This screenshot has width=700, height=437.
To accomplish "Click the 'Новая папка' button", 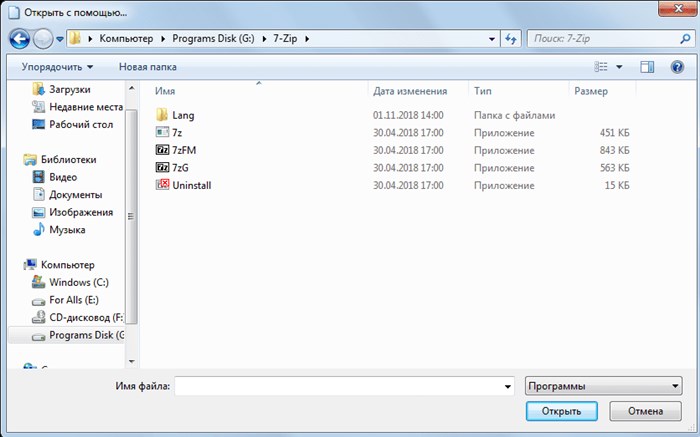I will [147, 67].
